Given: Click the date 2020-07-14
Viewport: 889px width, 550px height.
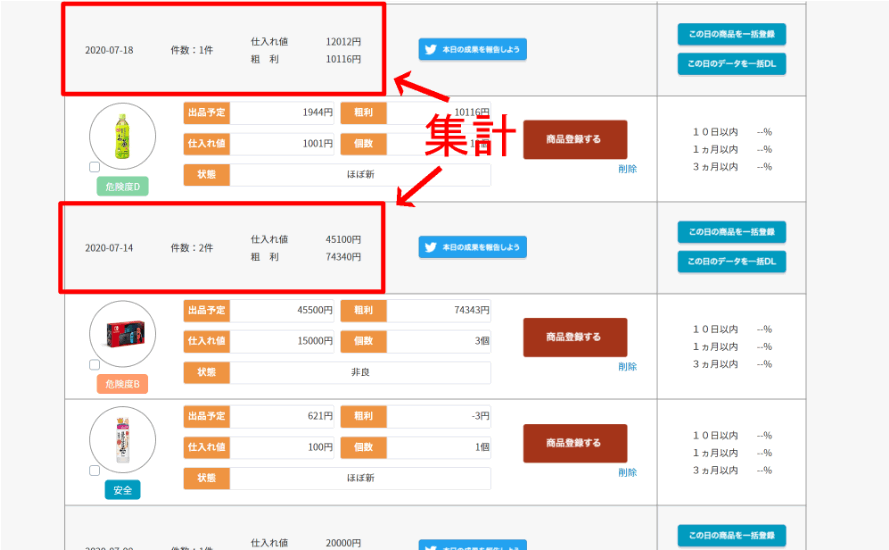Looking at the screenshot, I should tap(109, 248).
